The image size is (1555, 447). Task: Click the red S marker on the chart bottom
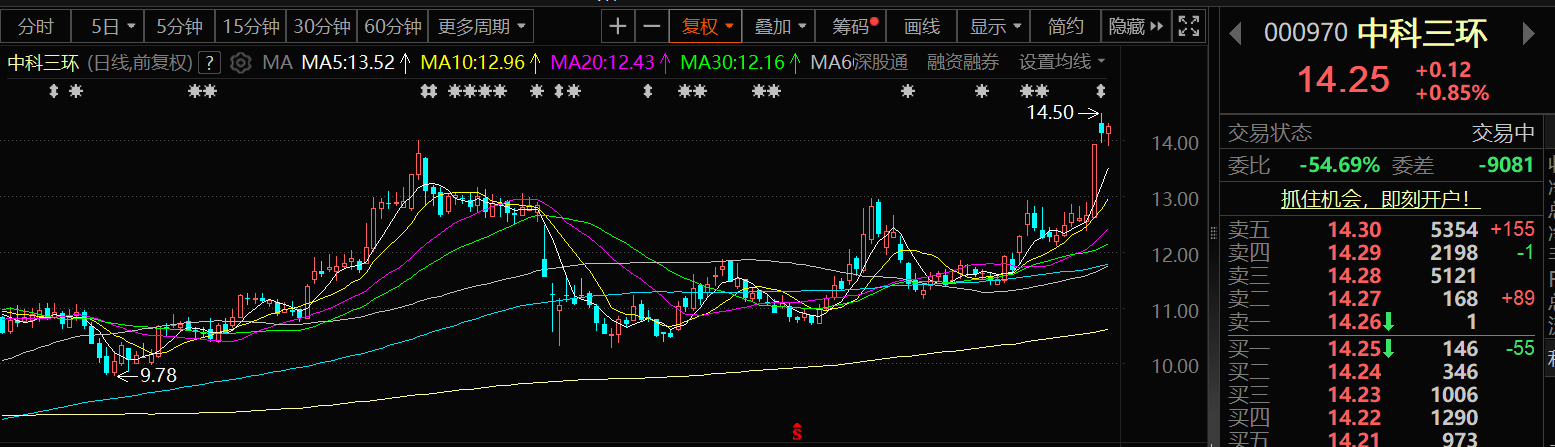point(797,432)
